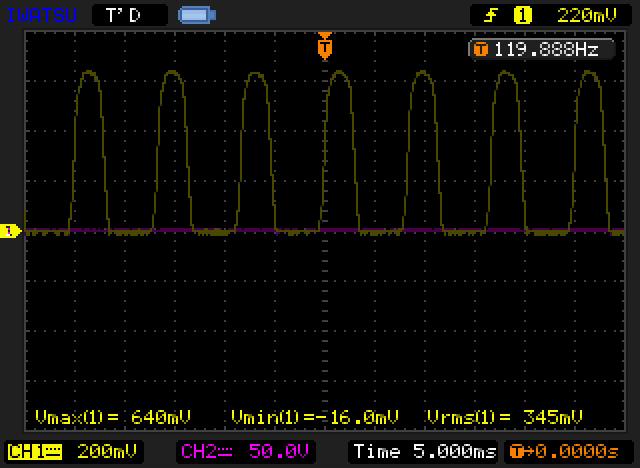Select the Vmin(1)=-16.0mV measurement
The height and width of the screenshot is (468, 640).
315,417
